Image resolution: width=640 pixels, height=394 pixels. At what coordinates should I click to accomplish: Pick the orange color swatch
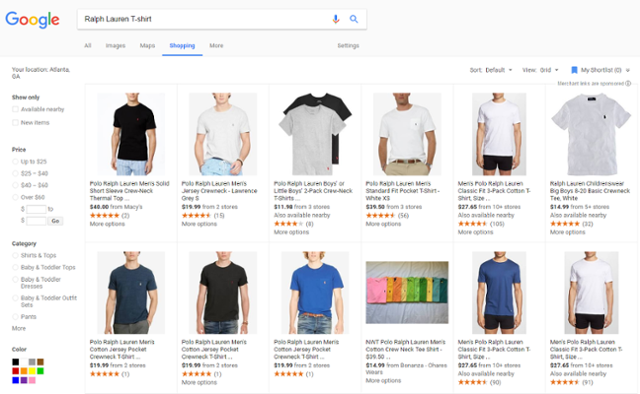24,371
